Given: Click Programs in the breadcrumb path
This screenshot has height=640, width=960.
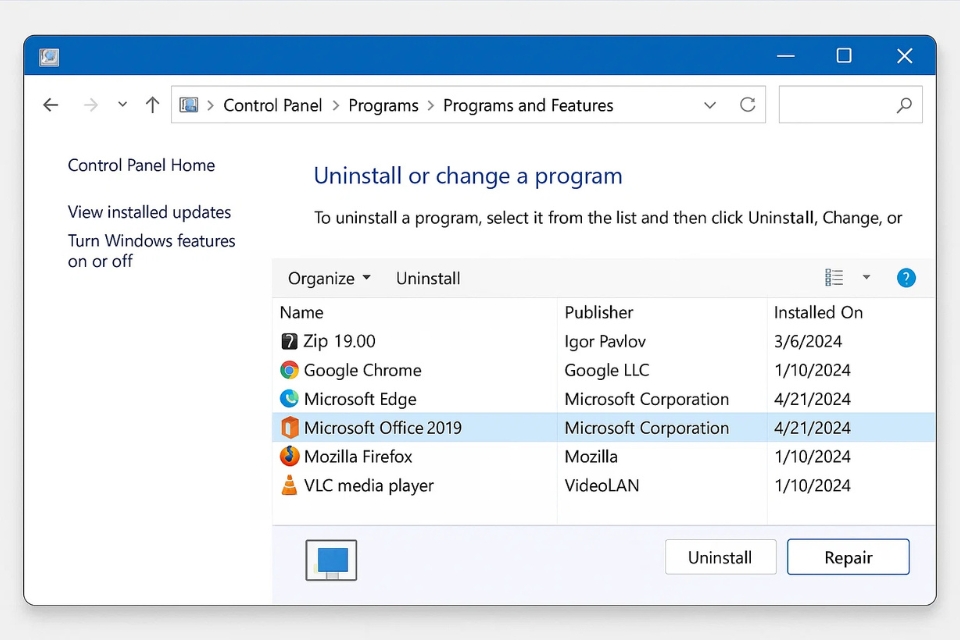Looking at the screenshot, I should point(383,105).
